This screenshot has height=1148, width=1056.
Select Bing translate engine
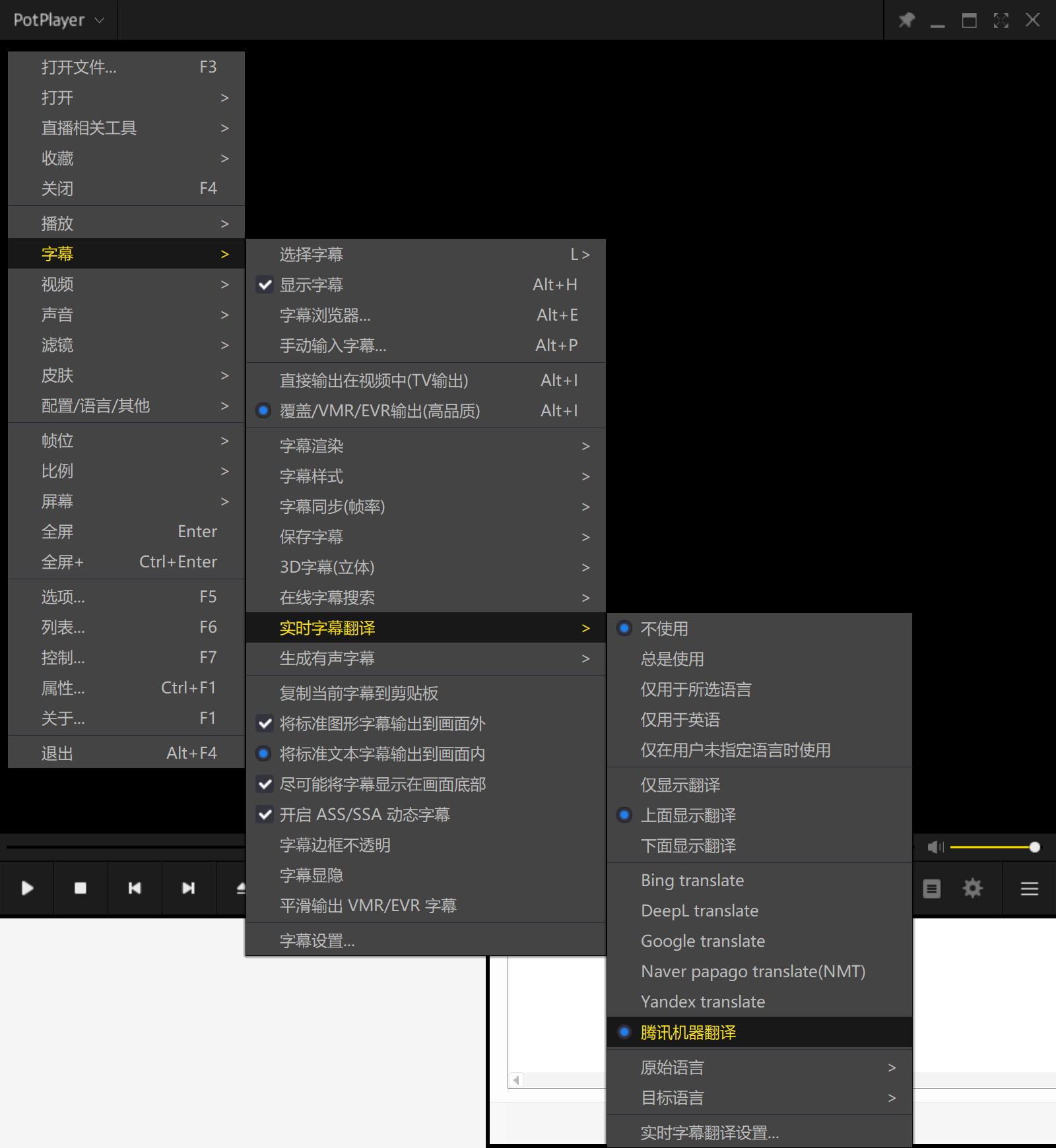click(760, 881)
